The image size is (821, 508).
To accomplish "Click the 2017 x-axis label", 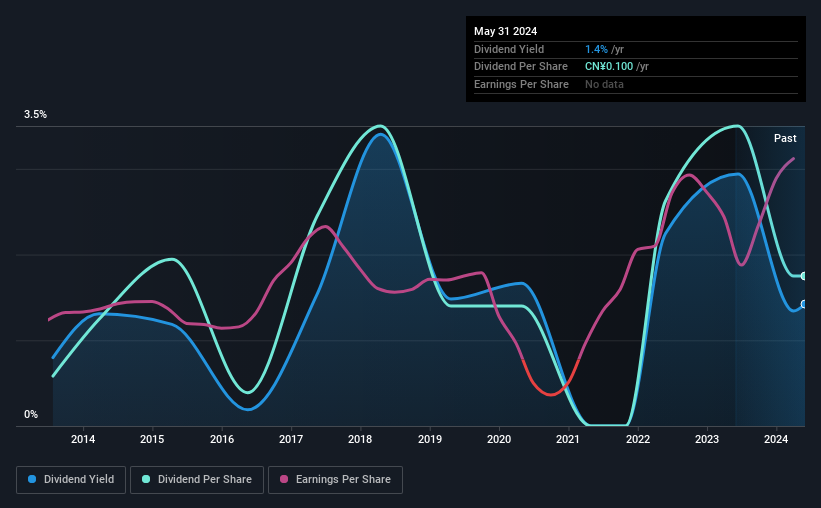I will pyautogui.click(x=291, y=439).
